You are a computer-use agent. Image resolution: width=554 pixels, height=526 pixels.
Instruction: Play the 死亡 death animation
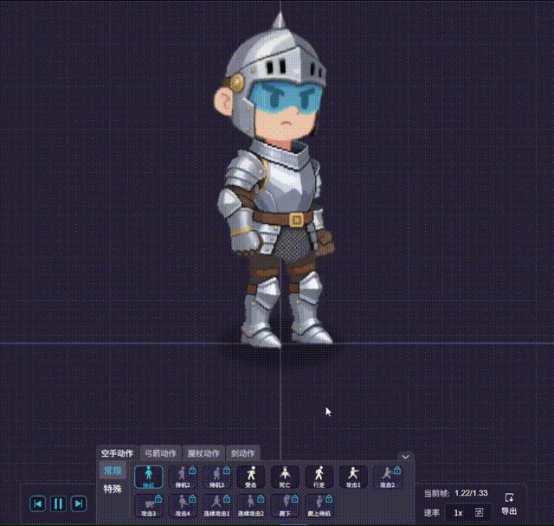pos(285,477)
